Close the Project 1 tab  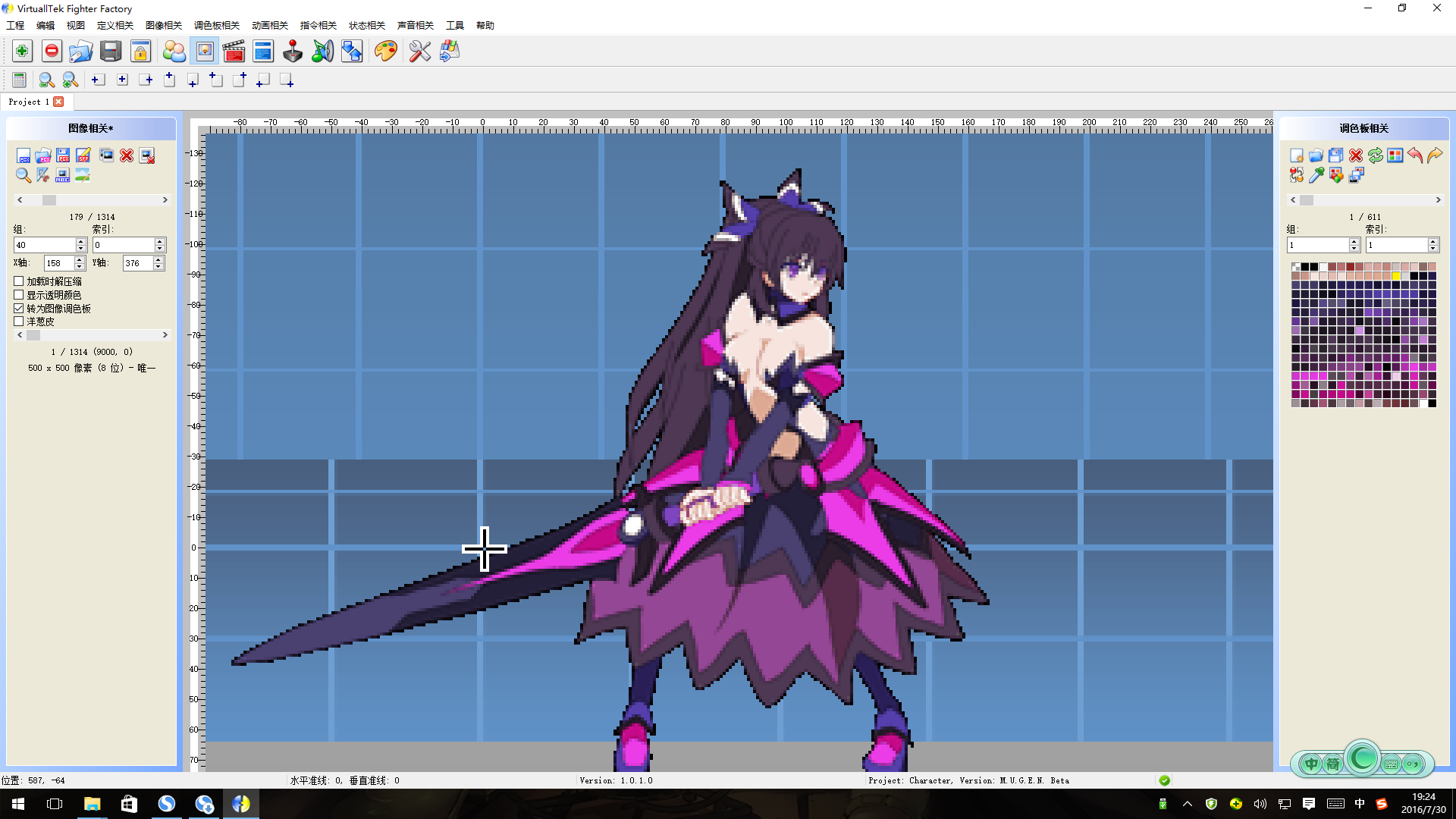[58, 102]
